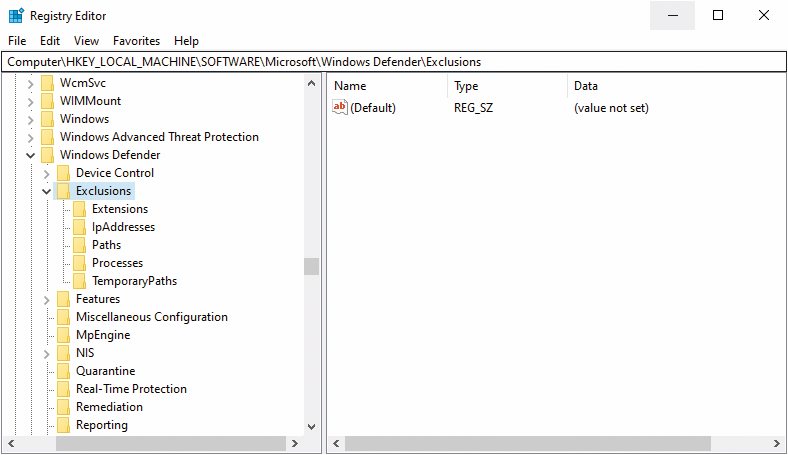The width and height of the screenshot is (788, 455).
Task: Click tree pane vertical scroll down arrow
Action: [x=312, y=427]
